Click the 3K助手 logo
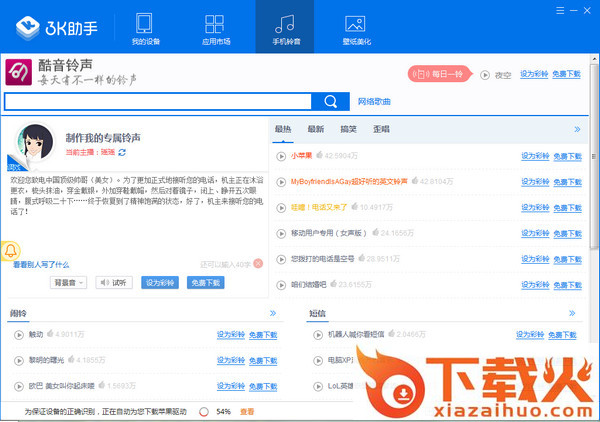The image size is (600, 422). tap(57, 28)
